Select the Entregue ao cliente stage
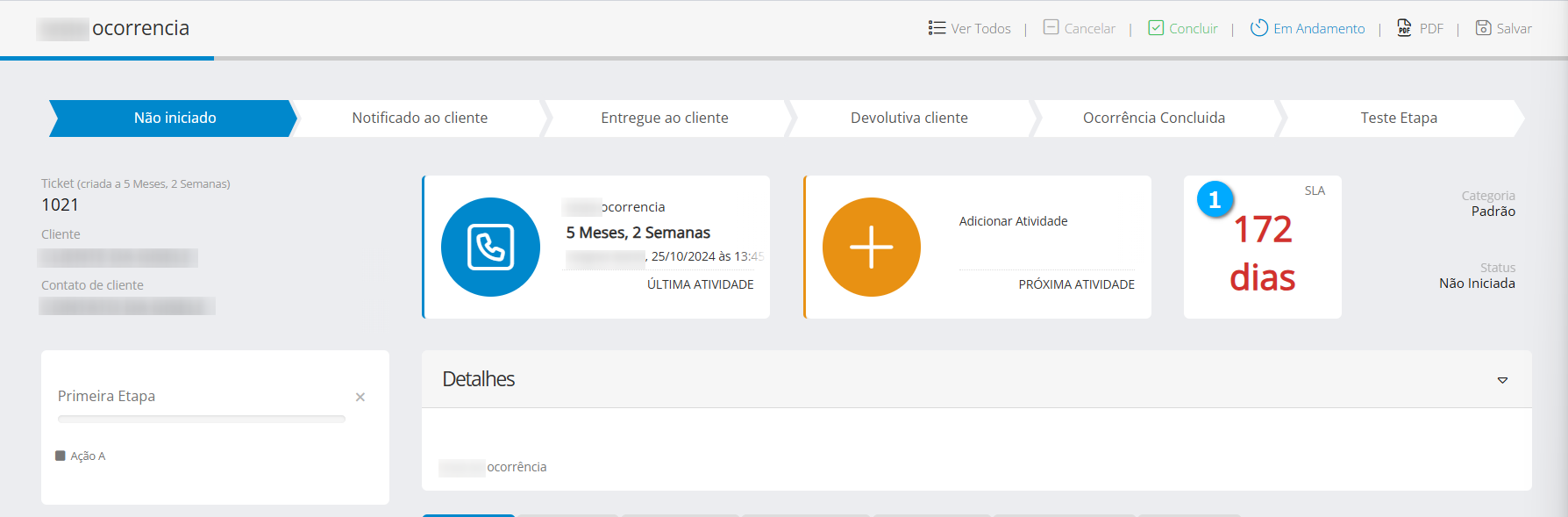This screenshot has width=1568, height=517. [664, 118]
